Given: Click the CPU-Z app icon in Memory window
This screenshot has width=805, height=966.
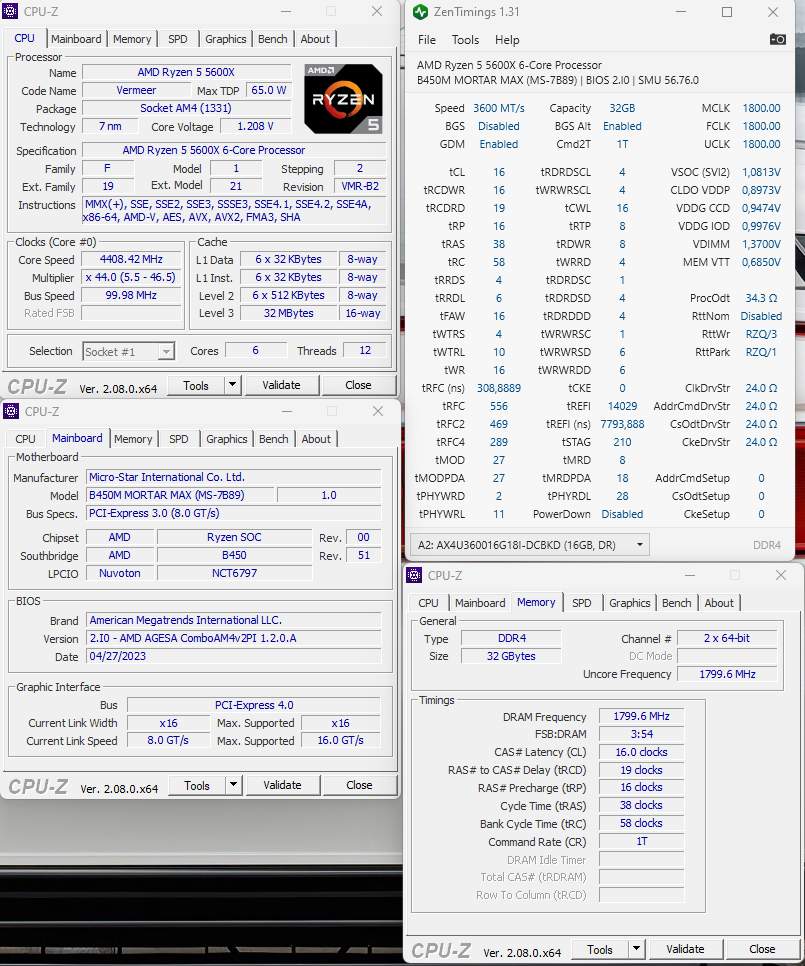Looking at the screenshot, I should [x=415, y=575].
